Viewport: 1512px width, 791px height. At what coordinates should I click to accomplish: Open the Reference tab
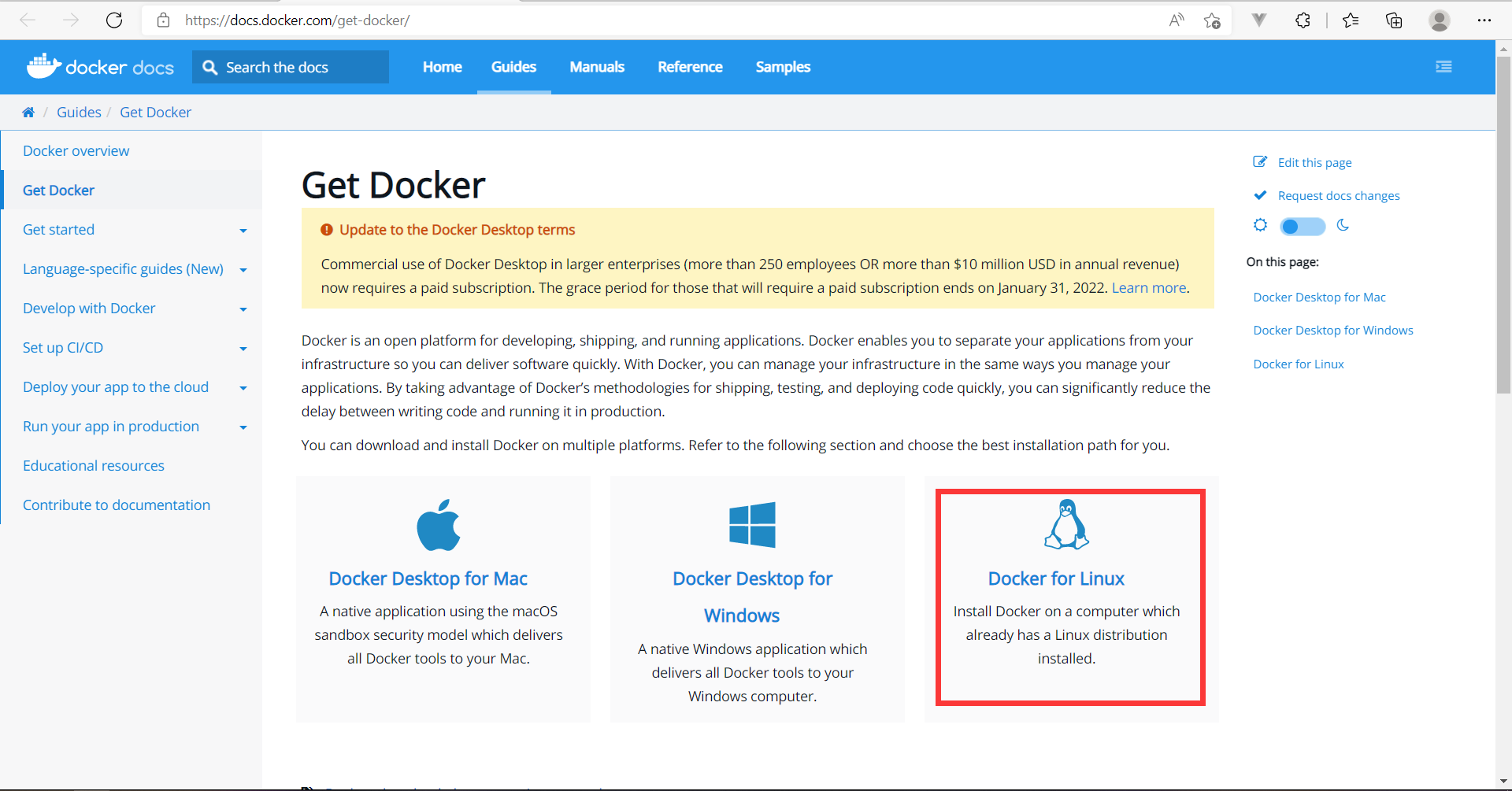point(691,67)
